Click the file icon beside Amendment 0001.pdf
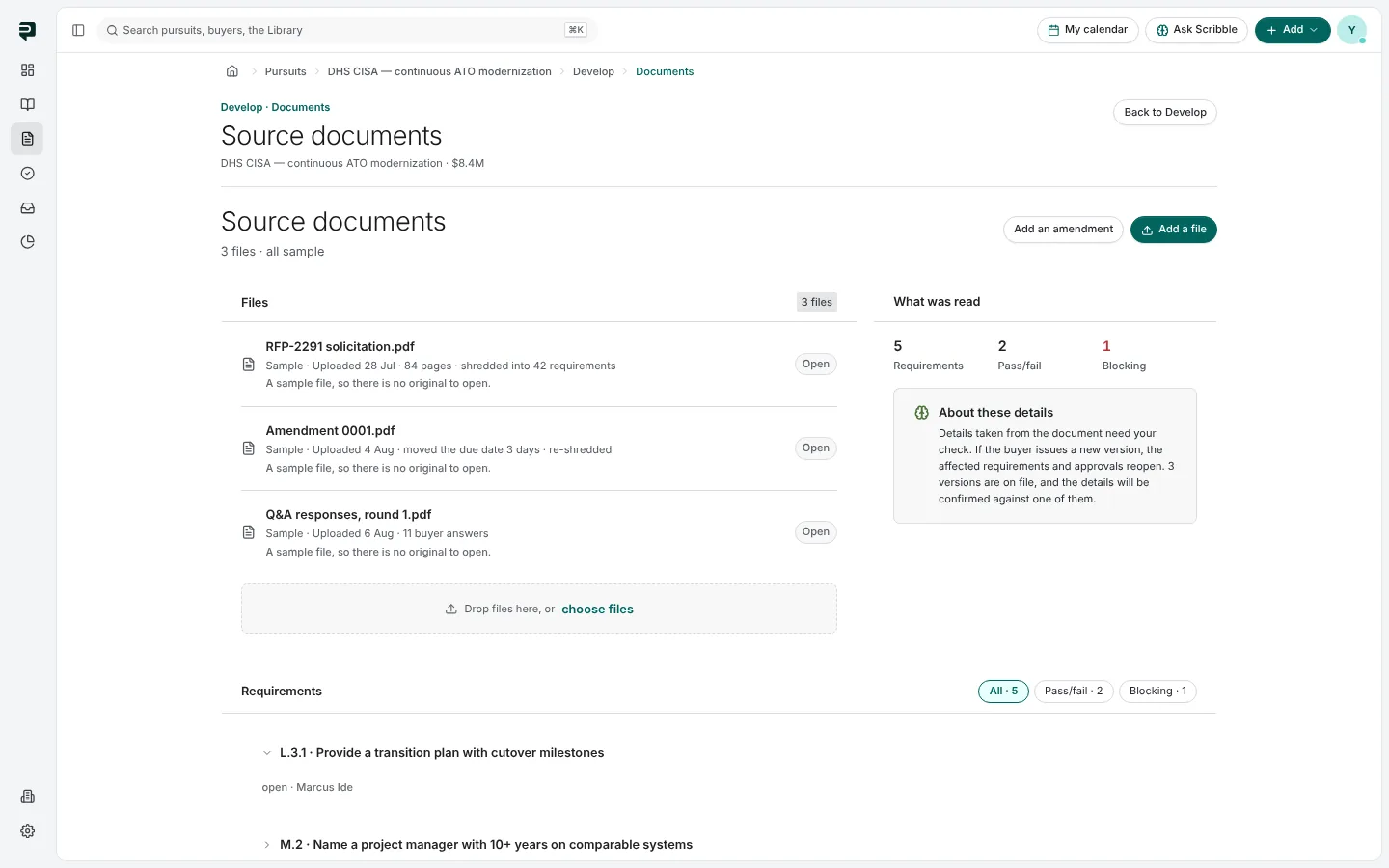Image resolution: width=1389 pixels, height=868 pixels. [x=249, y=448]
